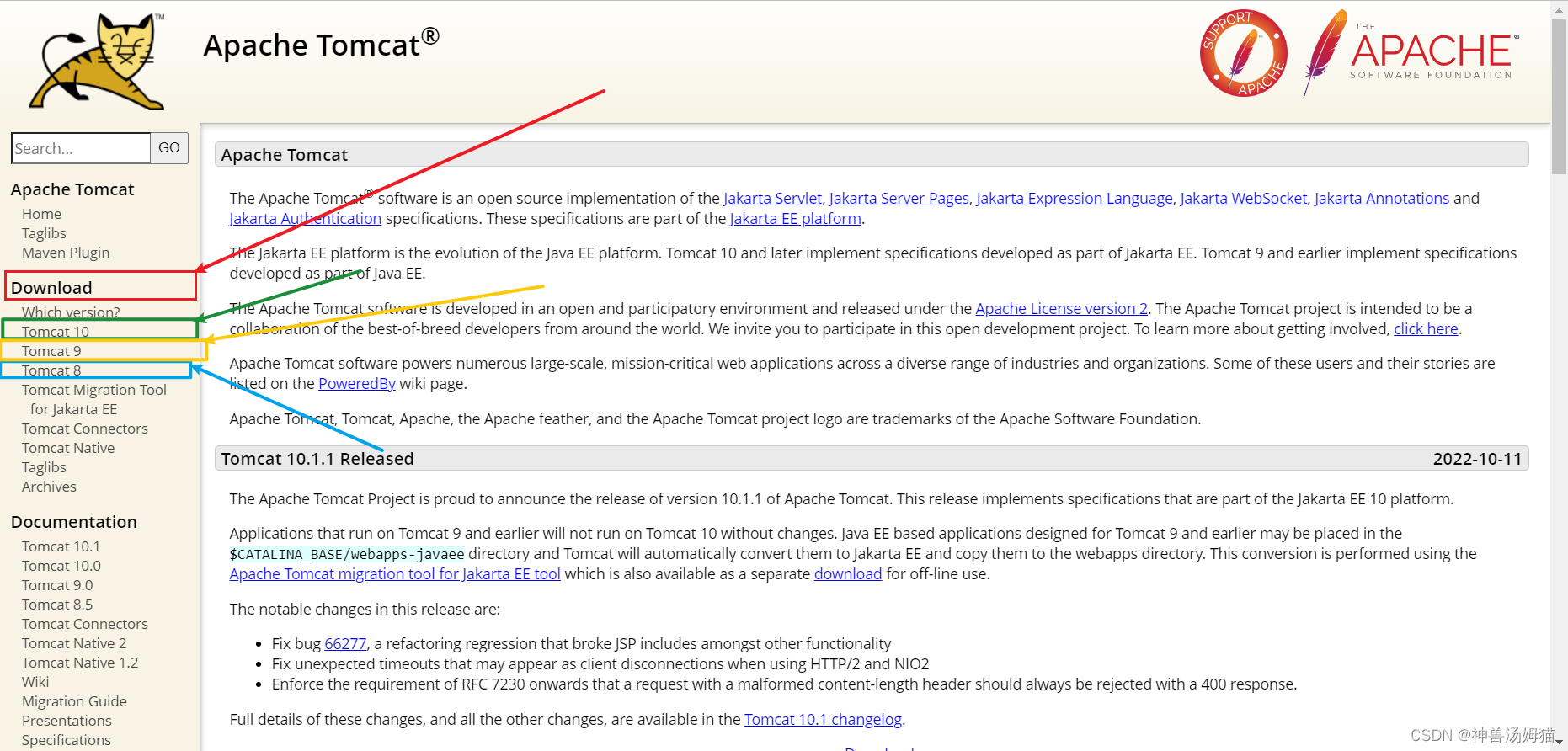
Task: Open the Wiki sidebar link
Action: click(x=35, y=682)
